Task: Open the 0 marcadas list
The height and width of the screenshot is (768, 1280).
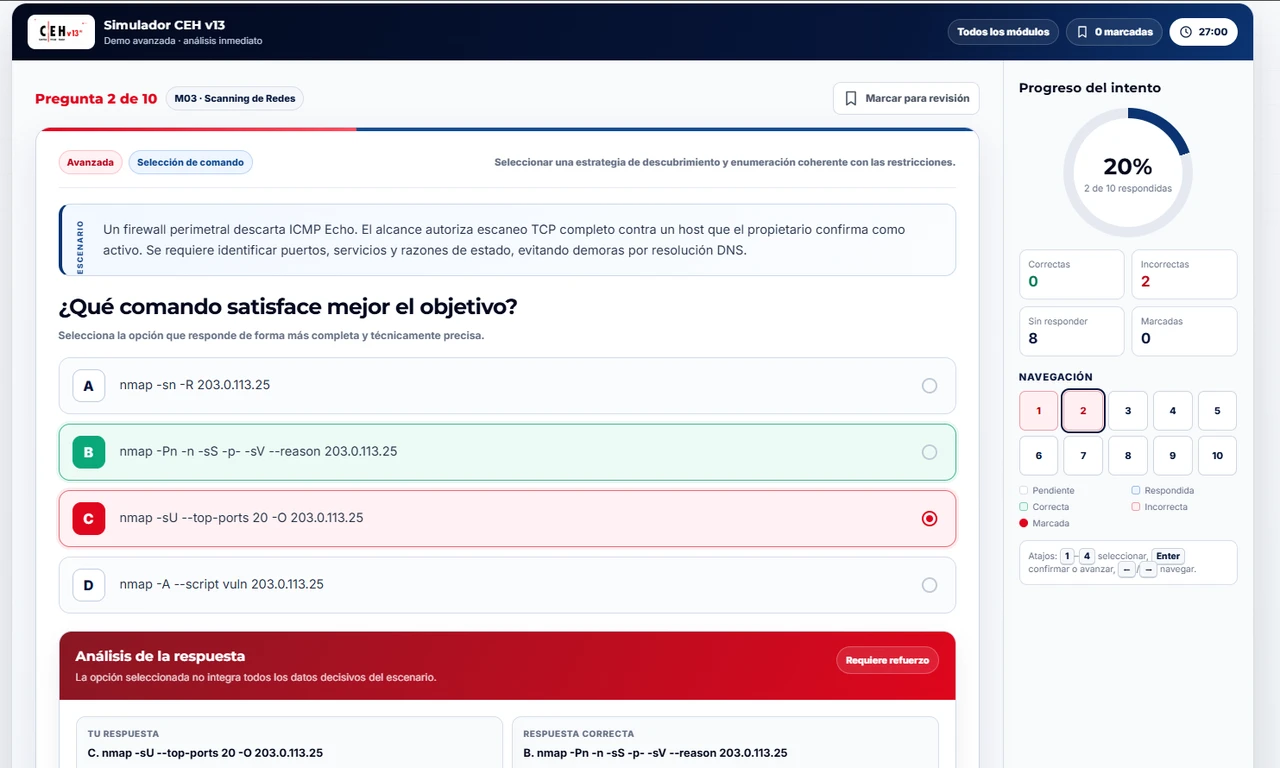Action: click(1114, 32)
